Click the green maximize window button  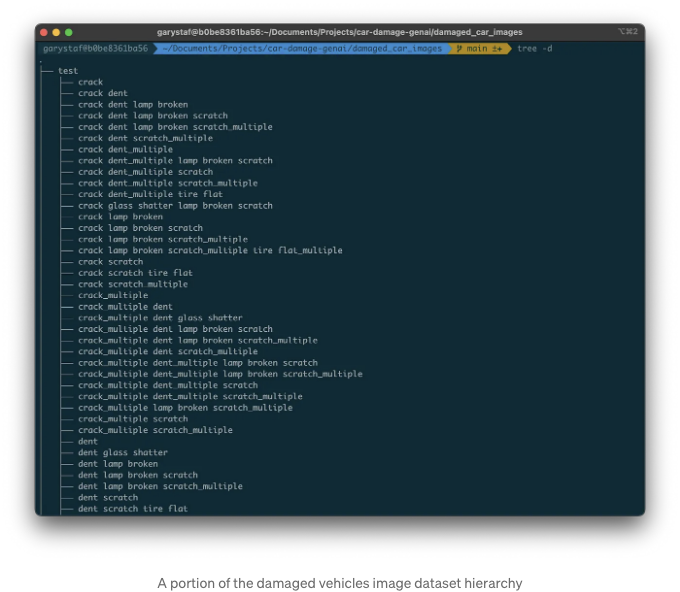click(x=69, y=33)
